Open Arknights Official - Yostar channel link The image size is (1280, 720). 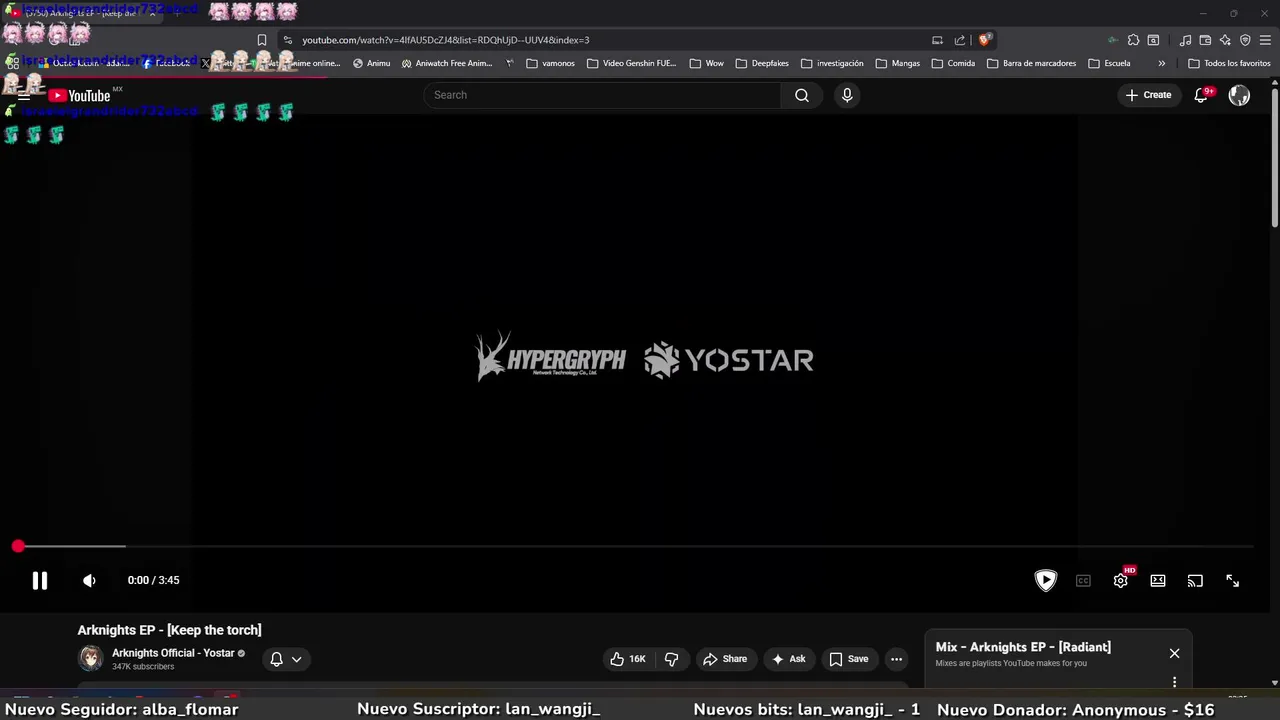(x=173, y=653)
